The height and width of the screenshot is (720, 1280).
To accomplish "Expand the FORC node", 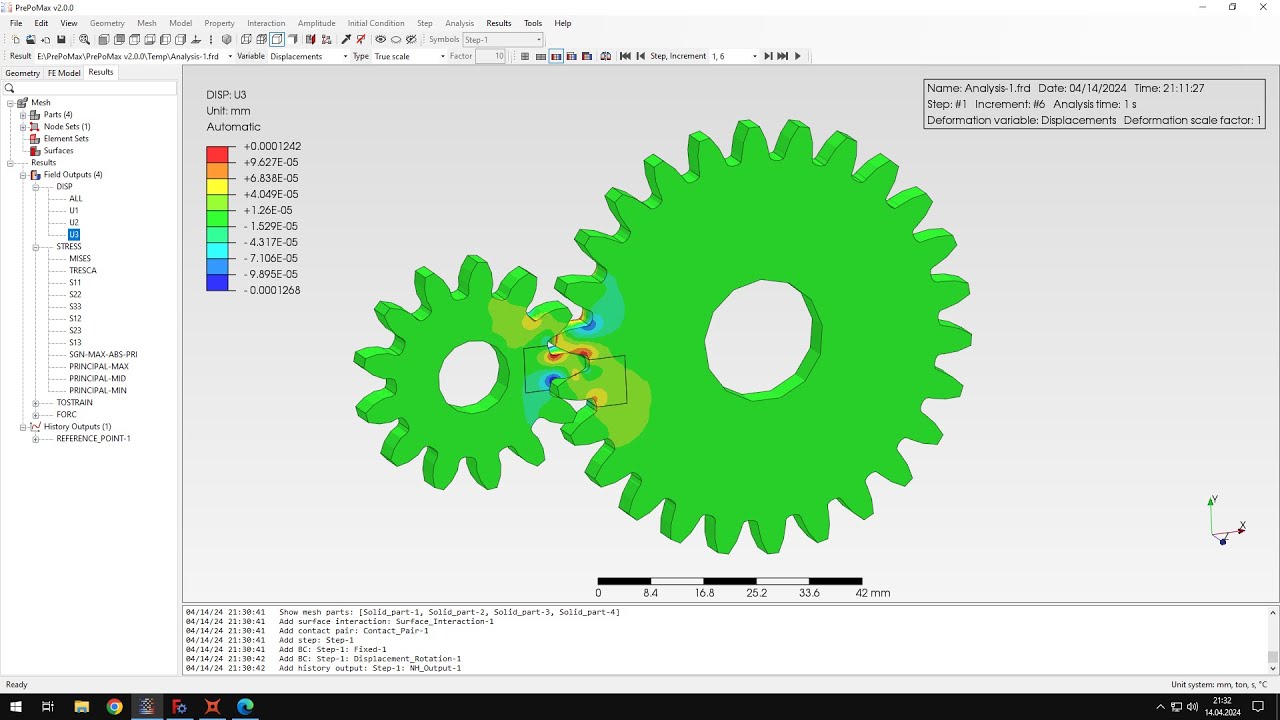I will (35, 414).
